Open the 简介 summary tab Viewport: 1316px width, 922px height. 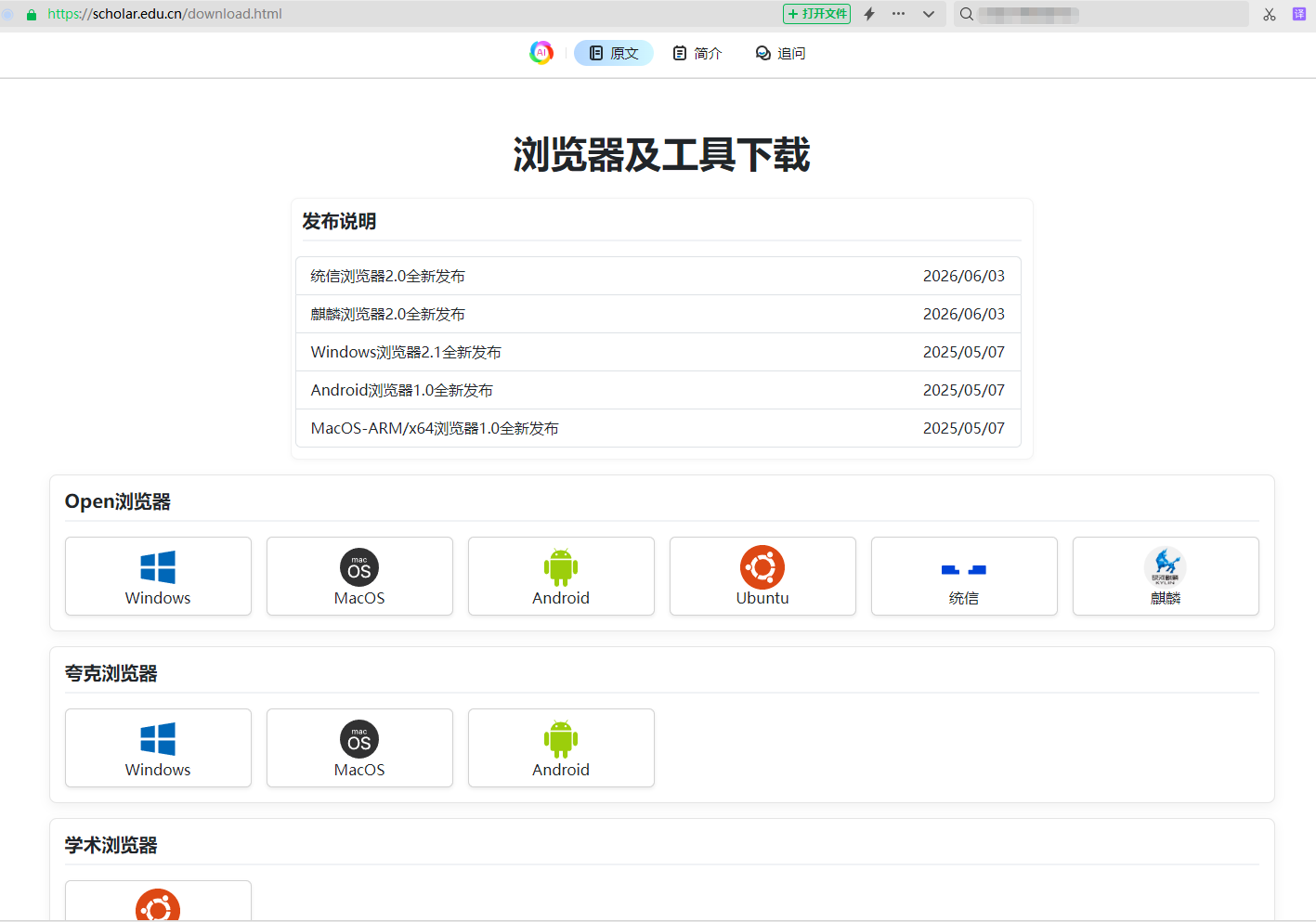697,53
